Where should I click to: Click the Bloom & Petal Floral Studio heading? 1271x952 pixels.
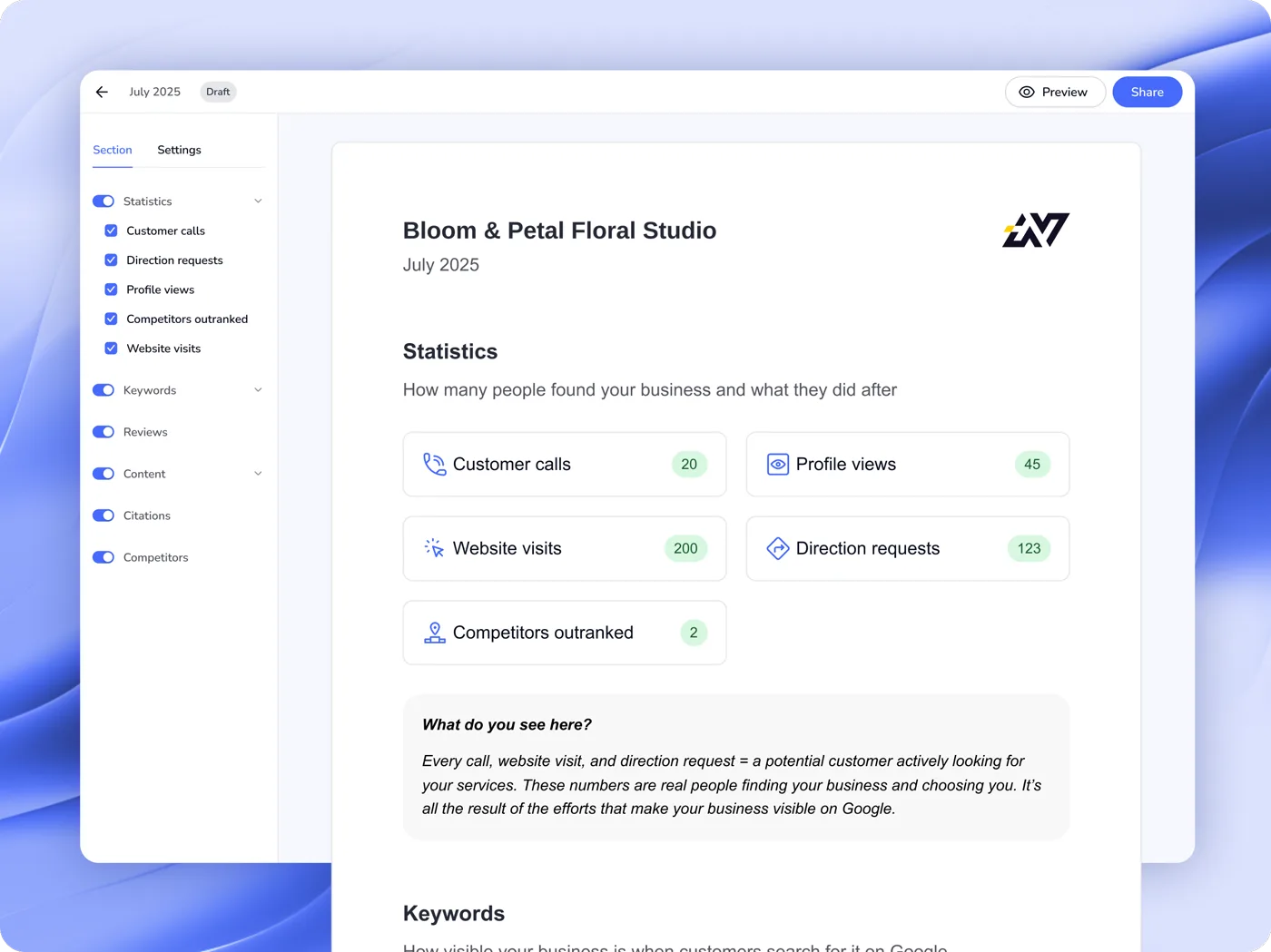click(559, 231)
